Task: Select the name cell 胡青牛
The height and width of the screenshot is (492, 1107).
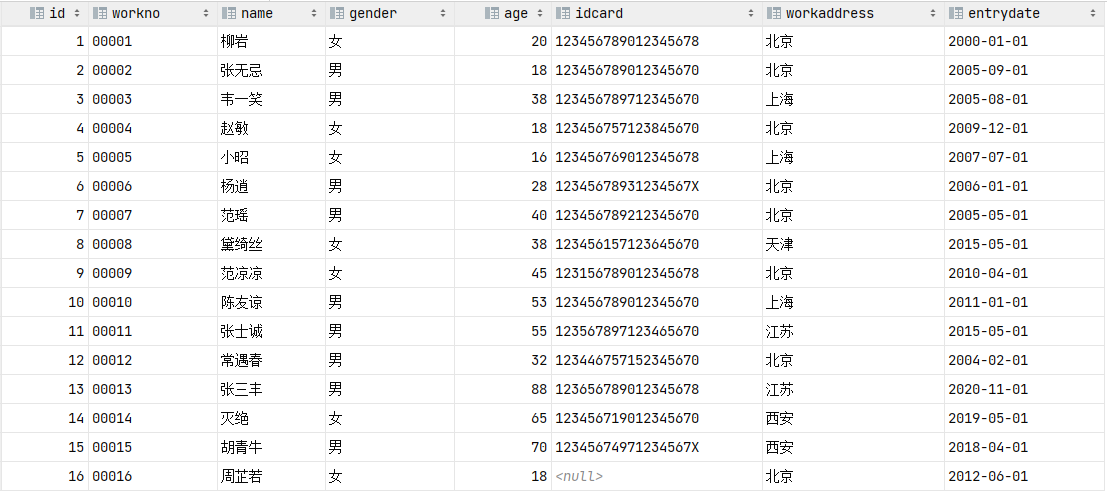Action: click(241, 447)
